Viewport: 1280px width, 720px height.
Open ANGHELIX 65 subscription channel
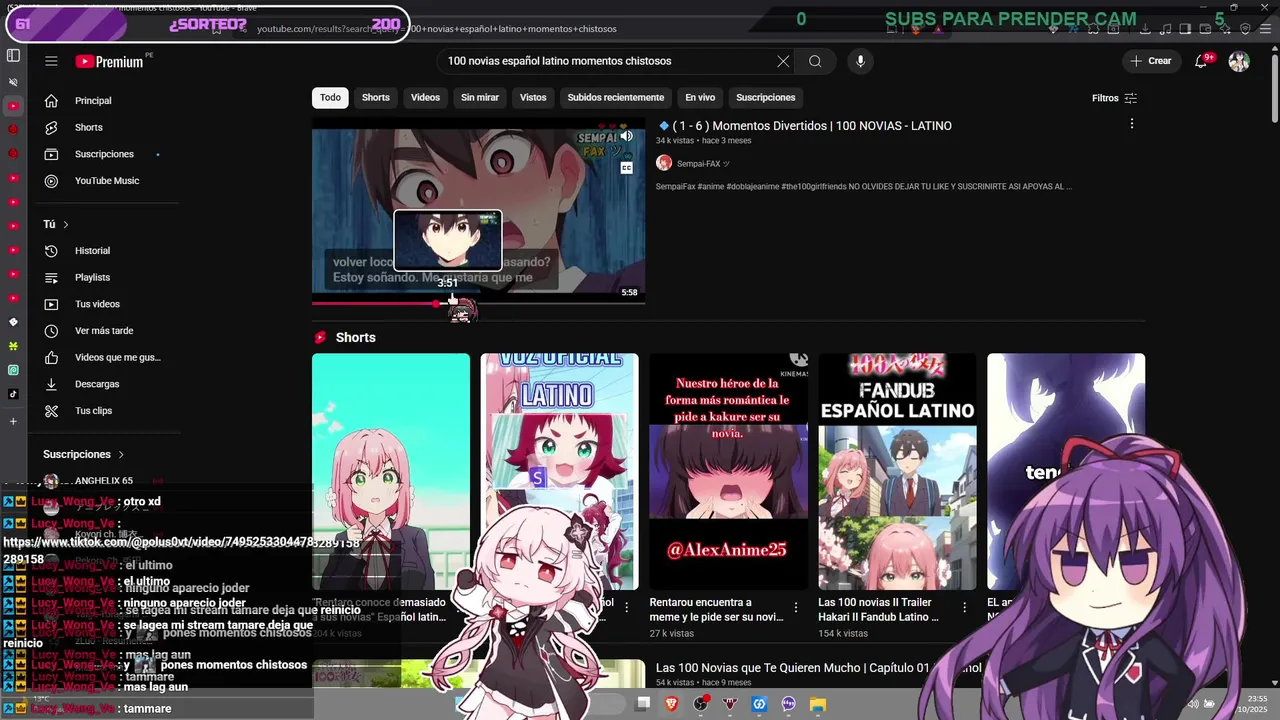pyautogui.click(x=102, y=481)
